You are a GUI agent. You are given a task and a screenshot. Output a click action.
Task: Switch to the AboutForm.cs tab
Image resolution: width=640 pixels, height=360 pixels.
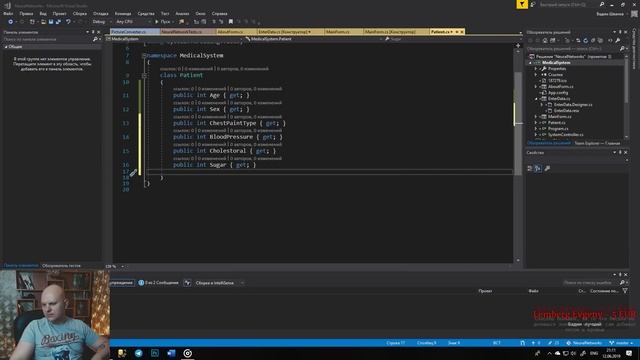(x=236, y=31)
